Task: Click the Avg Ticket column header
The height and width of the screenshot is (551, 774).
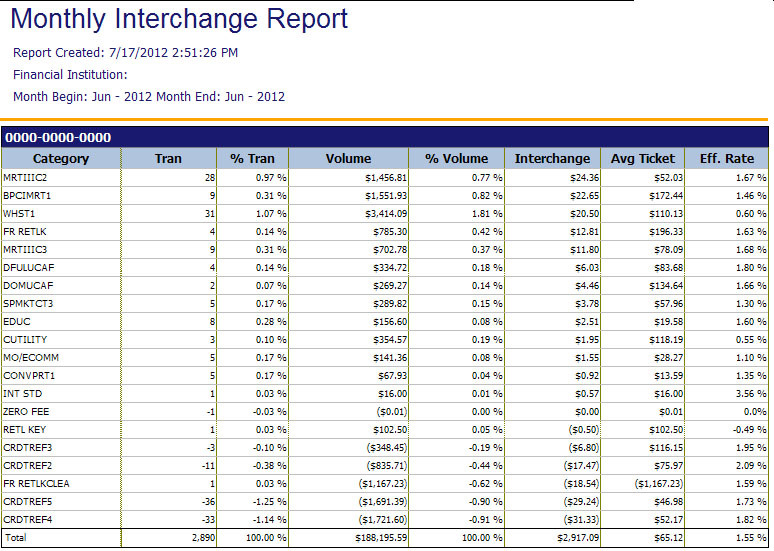Action: pyautogui.click(x=643, y=158)
